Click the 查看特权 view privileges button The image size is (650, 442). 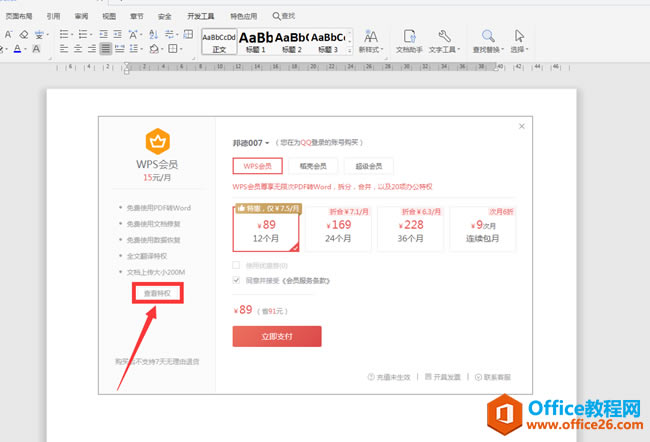pyautogui.click(x=158, y=293)
